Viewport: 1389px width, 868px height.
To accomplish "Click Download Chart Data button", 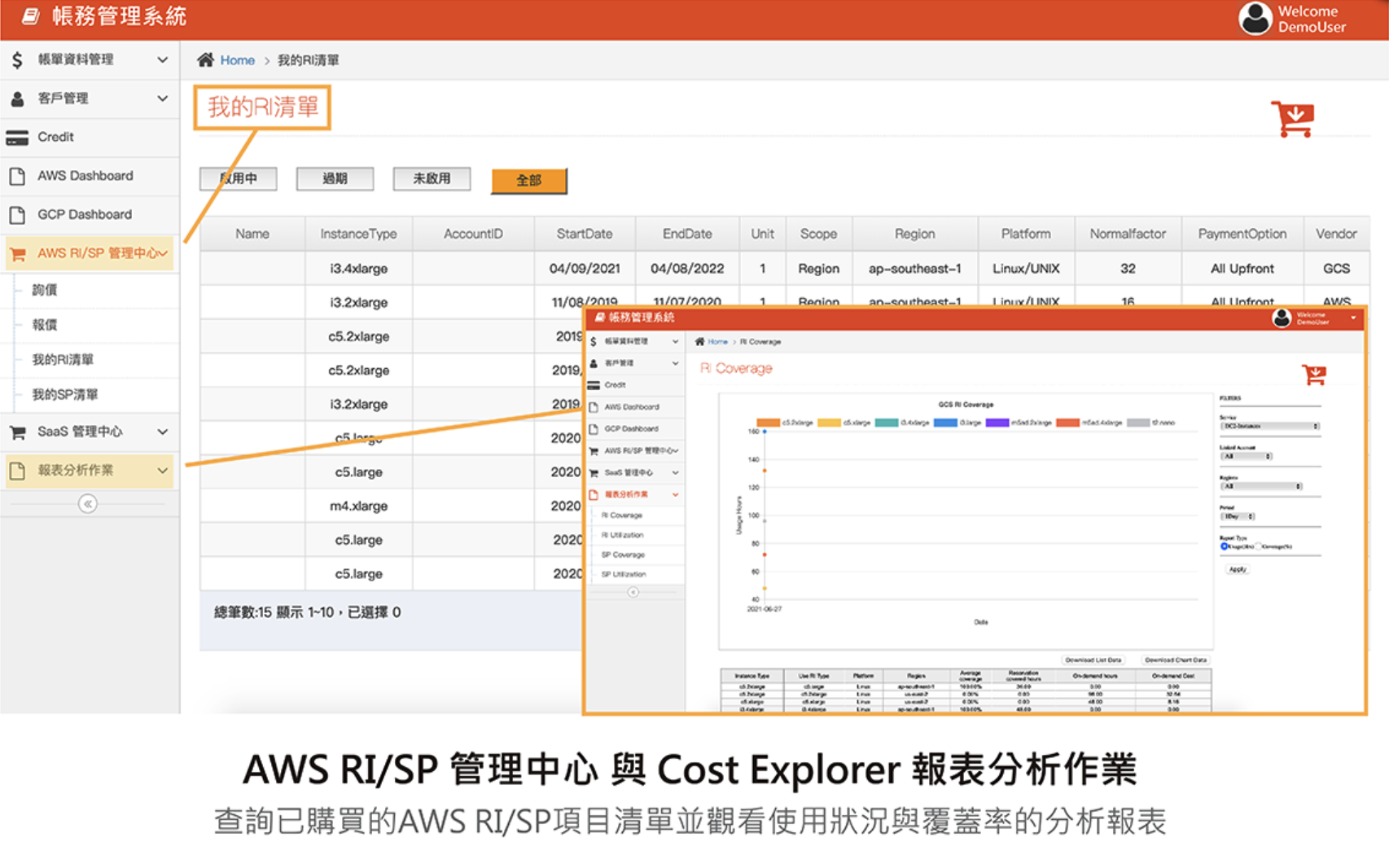I will 1176,660.
